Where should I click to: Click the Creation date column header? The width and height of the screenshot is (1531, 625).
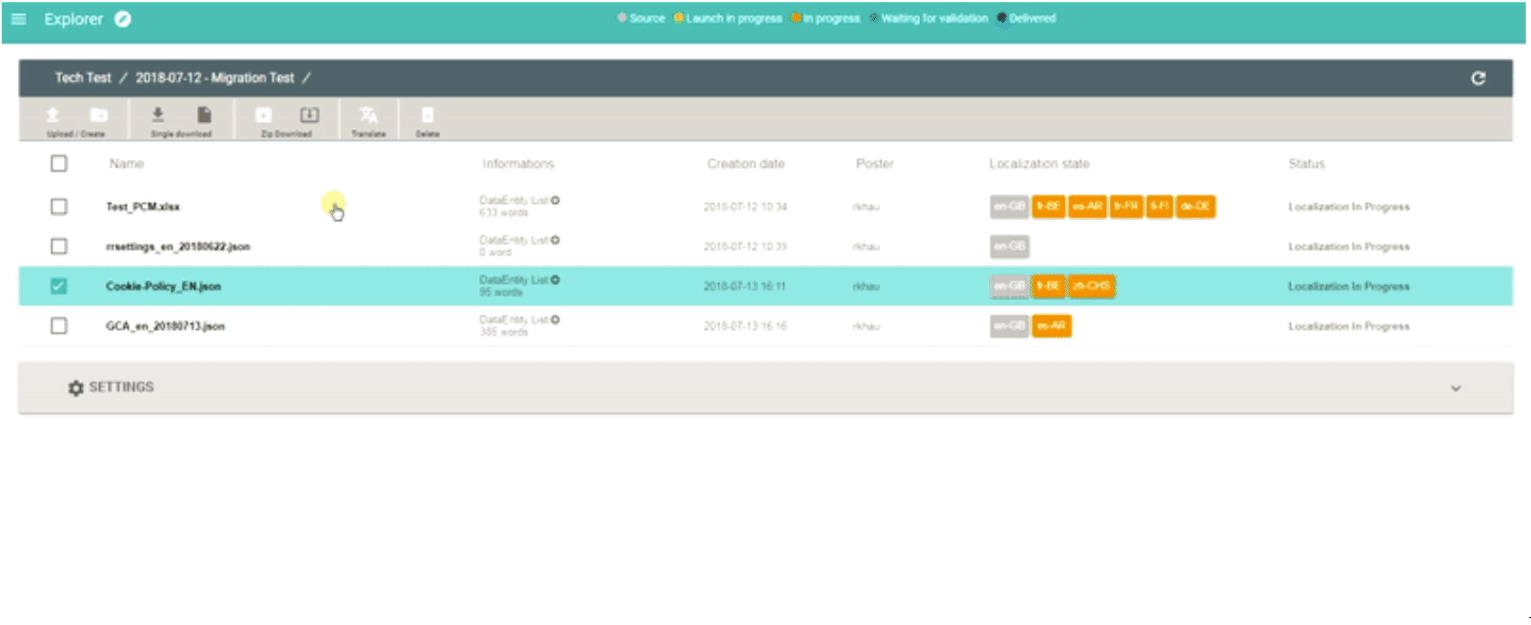point(746,163)
